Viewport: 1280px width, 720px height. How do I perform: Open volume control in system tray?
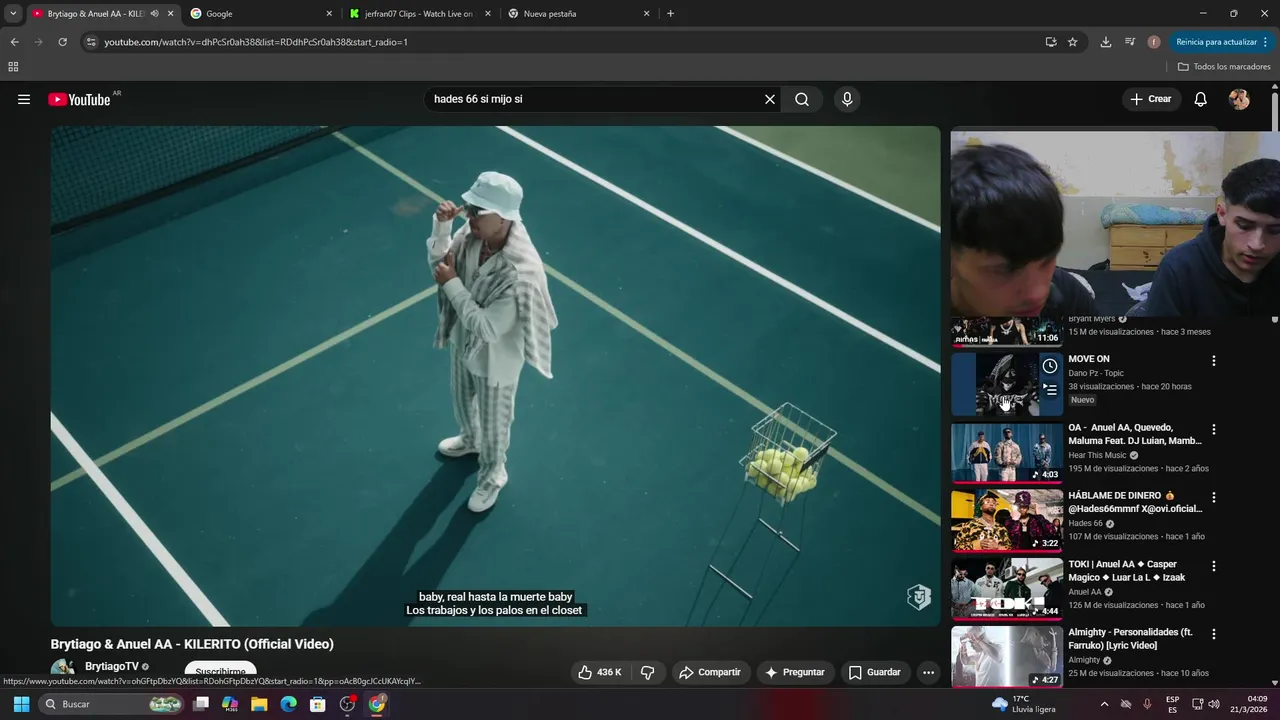point(1214,704)
